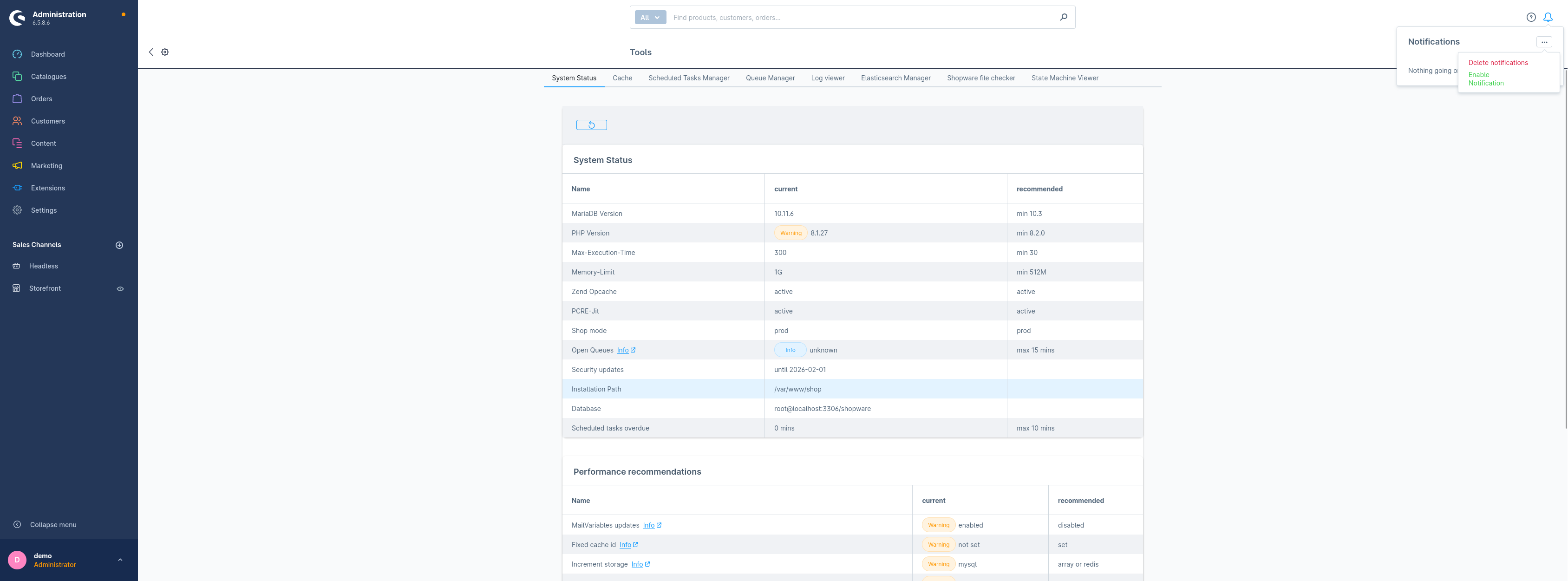Click the 'min 512M' recommended value
This screenshot has width=1568, height=581.
click(x=1031, y=272)
